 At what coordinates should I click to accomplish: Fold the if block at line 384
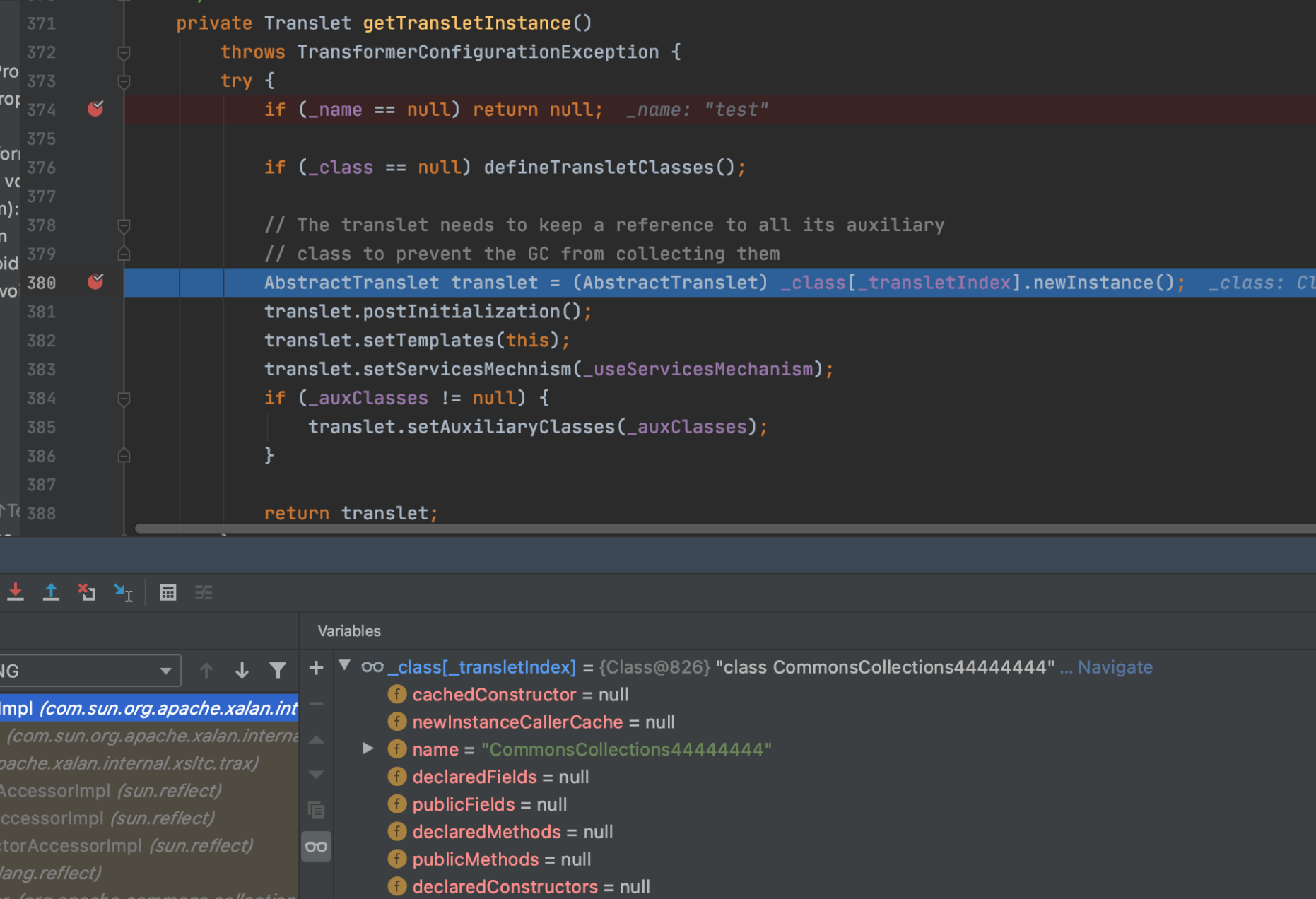[124, 398]
